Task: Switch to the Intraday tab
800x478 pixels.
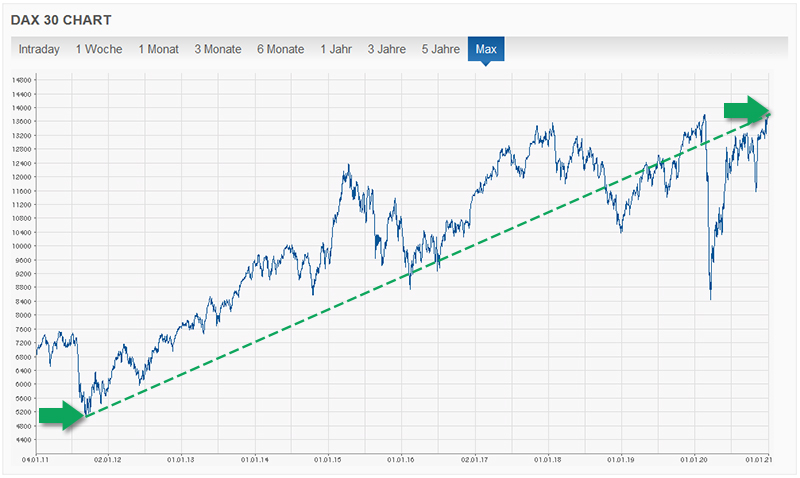Action: coord(39,49)
